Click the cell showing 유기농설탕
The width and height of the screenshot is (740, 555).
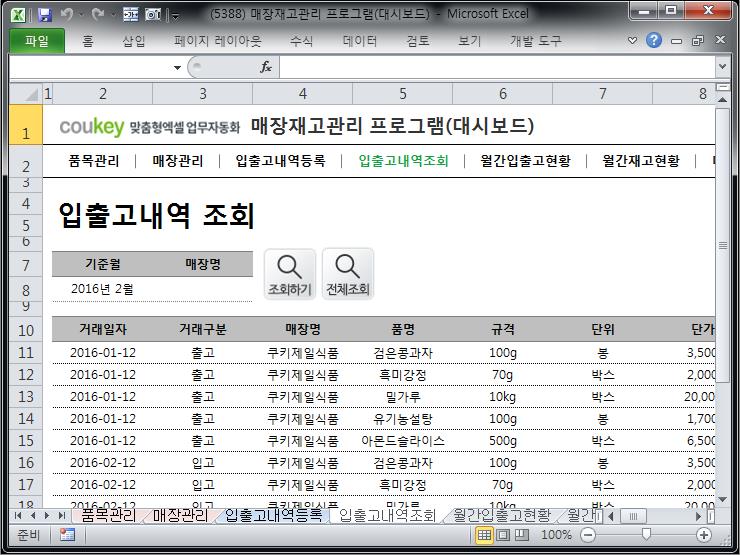[403, 419]
